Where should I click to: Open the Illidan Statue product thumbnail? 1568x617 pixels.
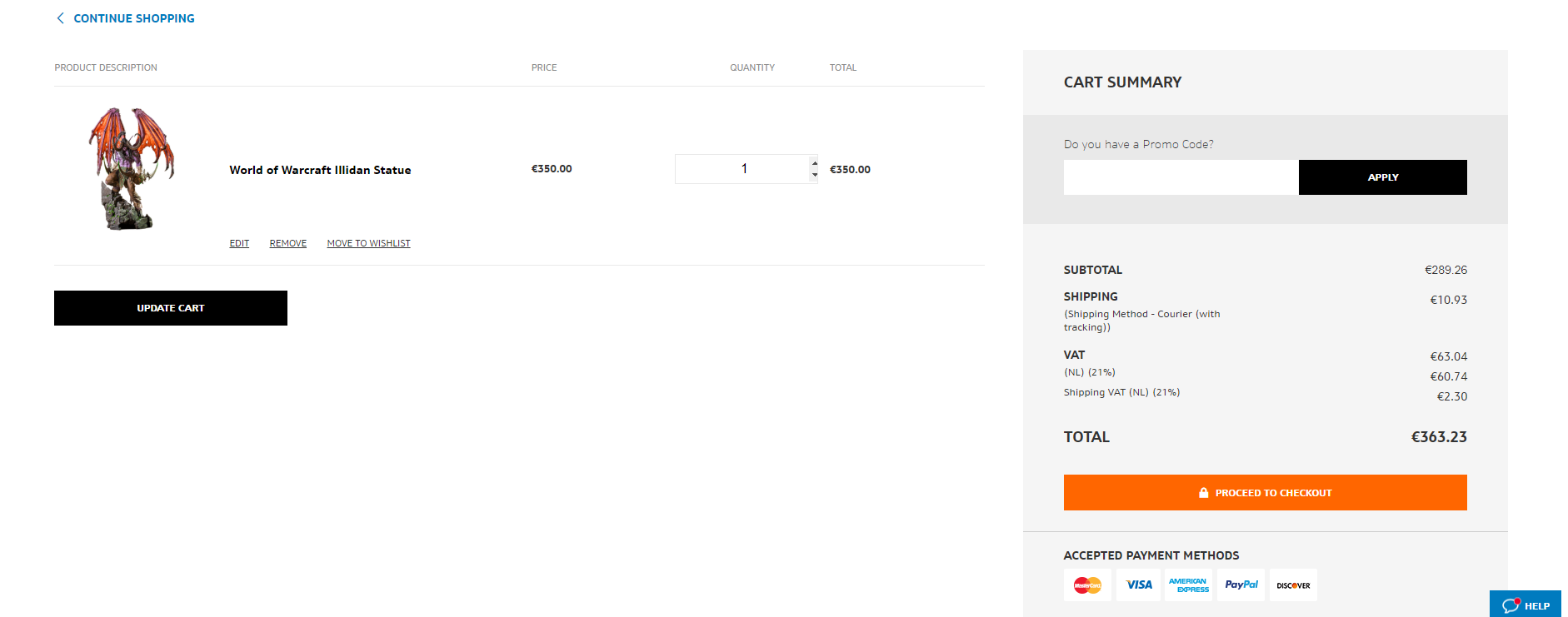132,168
